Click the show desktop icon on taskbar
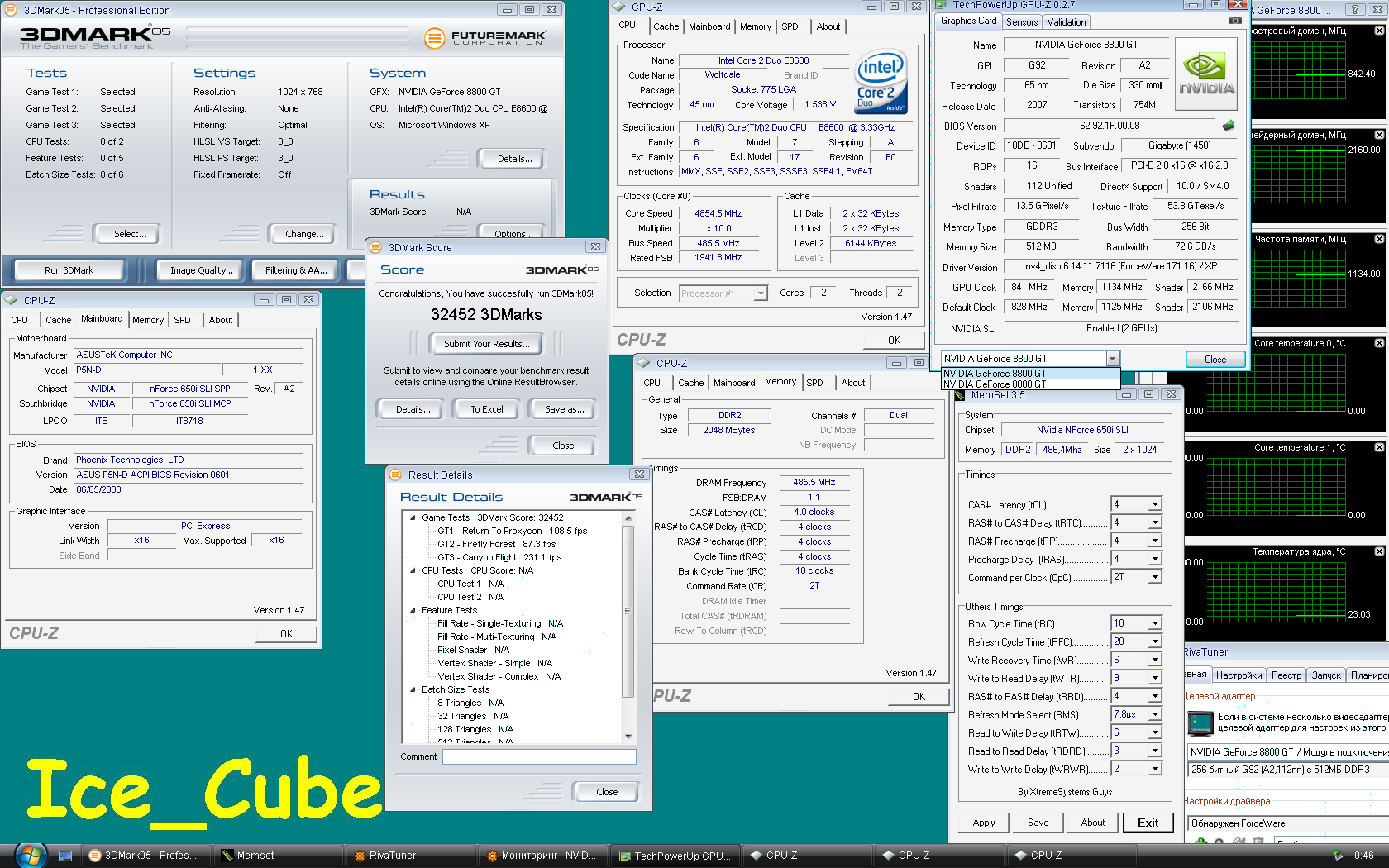1389x868 pixels. coord(65,856)
